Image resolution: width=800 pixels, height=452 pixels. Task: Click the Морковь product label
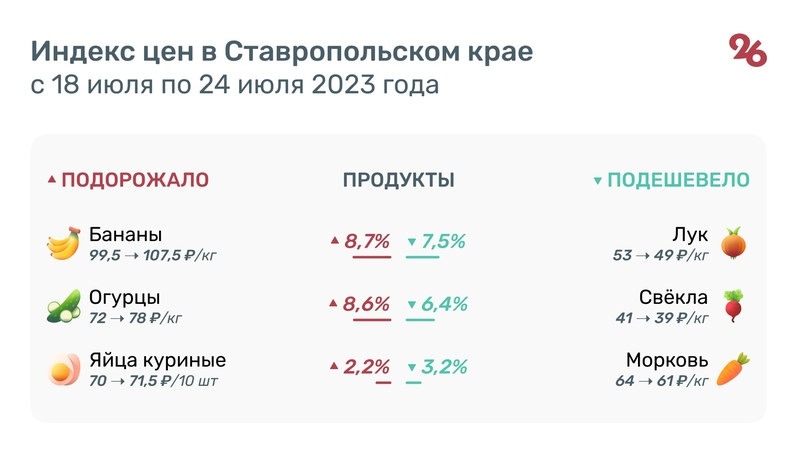pos(667,360)
